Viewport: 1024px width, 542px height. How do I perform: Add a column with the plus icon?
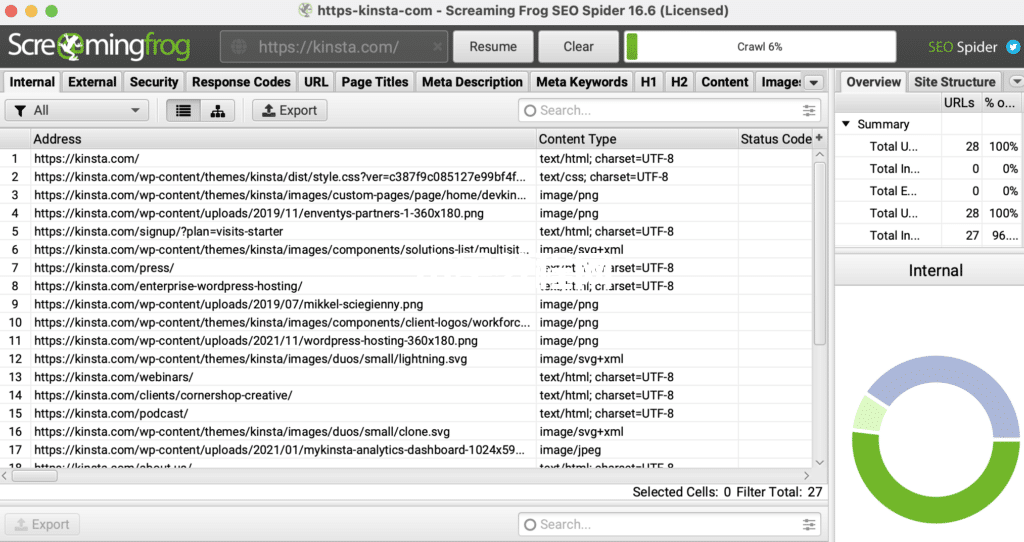(819, 138)
